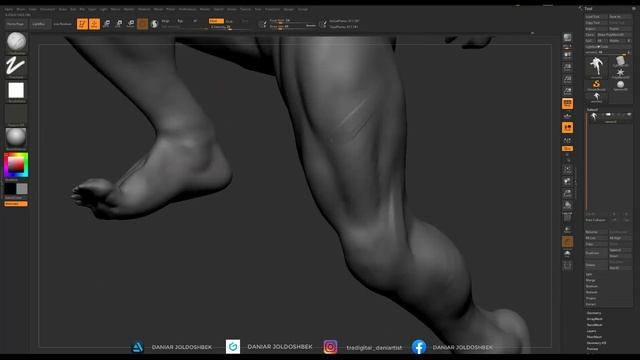The width and height of the screenshot is (640, 360).
Task: Select the Sphere3D tool thumbnail
Action: [620, 85]
